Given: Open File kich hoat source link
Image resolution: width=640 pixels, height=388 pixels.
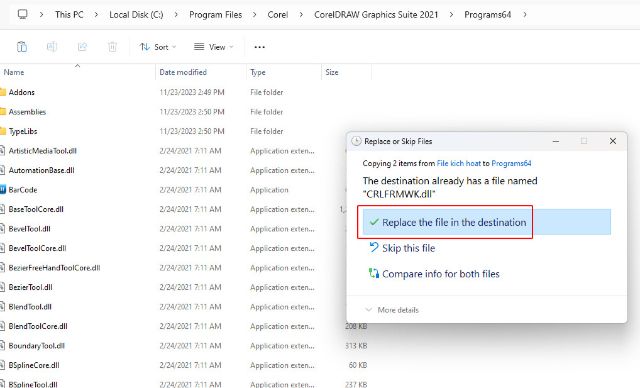Looking at the screenshot, I should [458, 163].
